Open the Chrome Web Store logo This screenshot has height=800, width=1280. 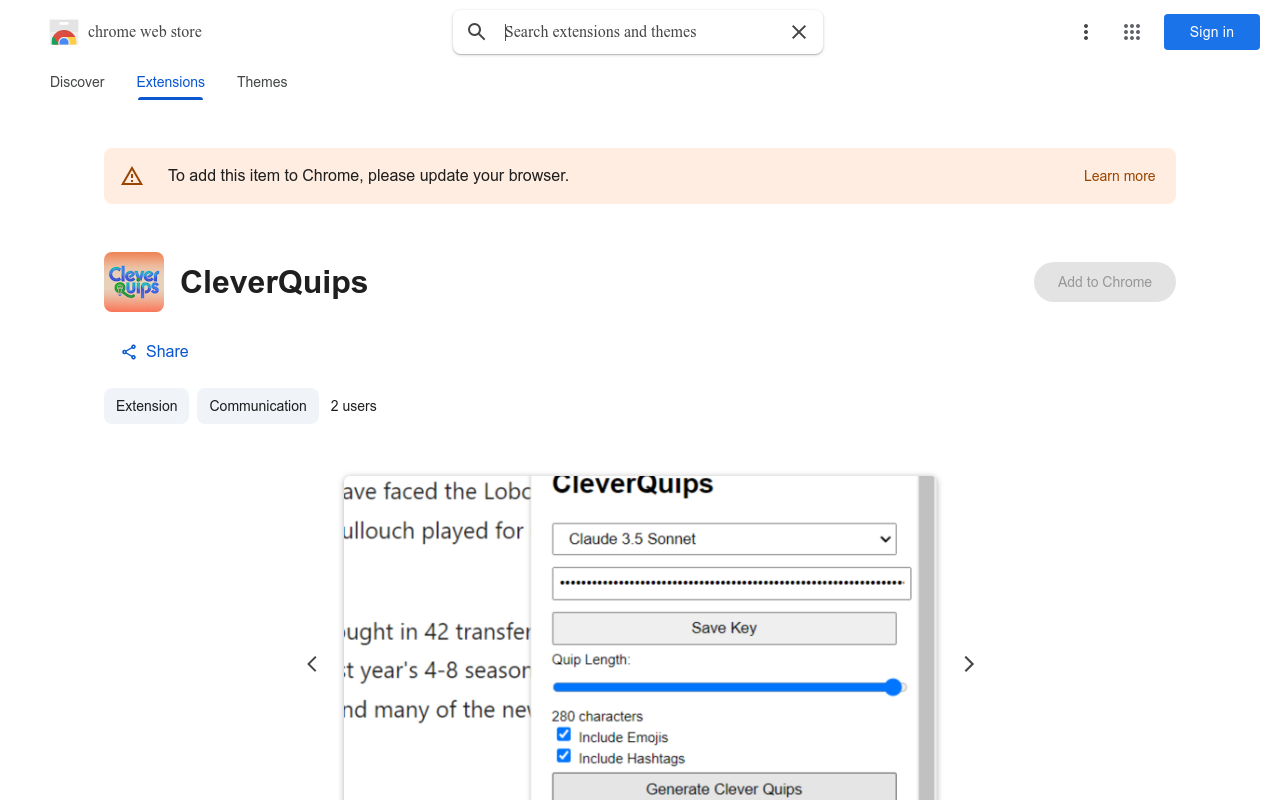coord(64,32)
